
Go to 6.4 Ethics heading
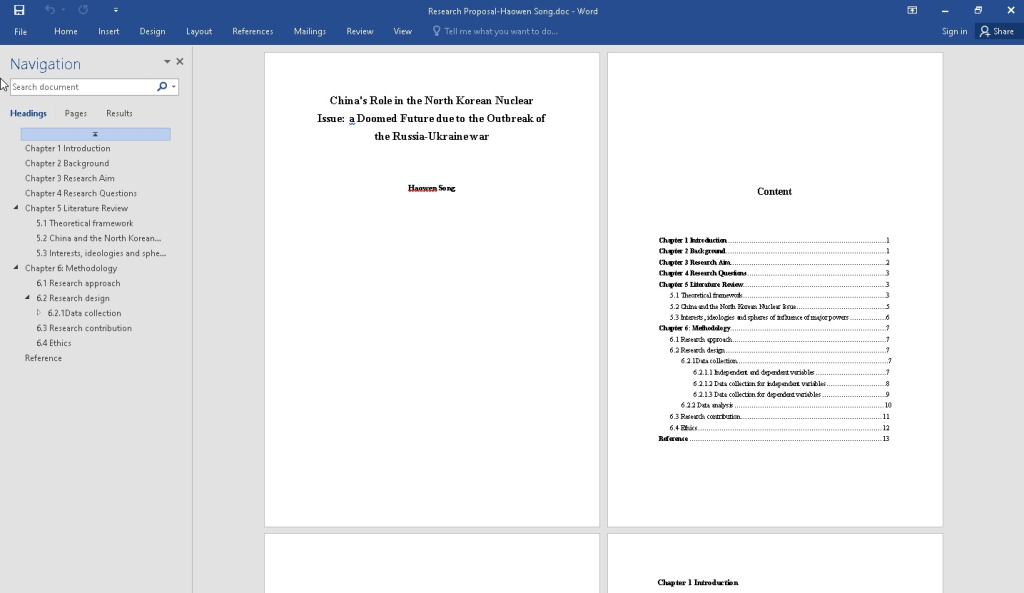tap(54, 344)
